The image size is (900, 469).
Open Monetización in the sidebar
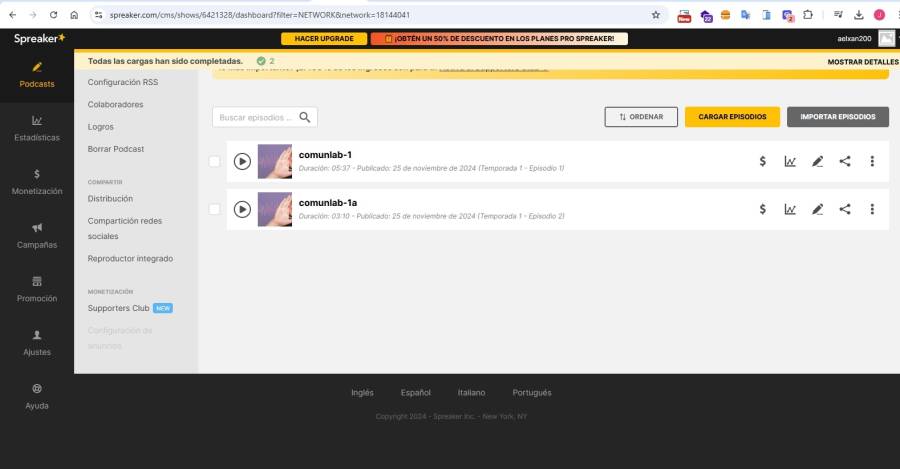point(37,183)
